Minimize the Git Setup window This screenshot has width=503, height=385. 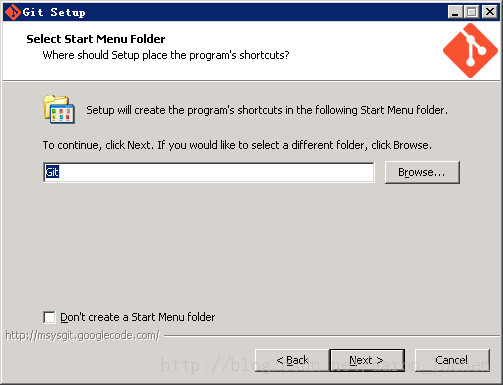click(x=455, y=12)
